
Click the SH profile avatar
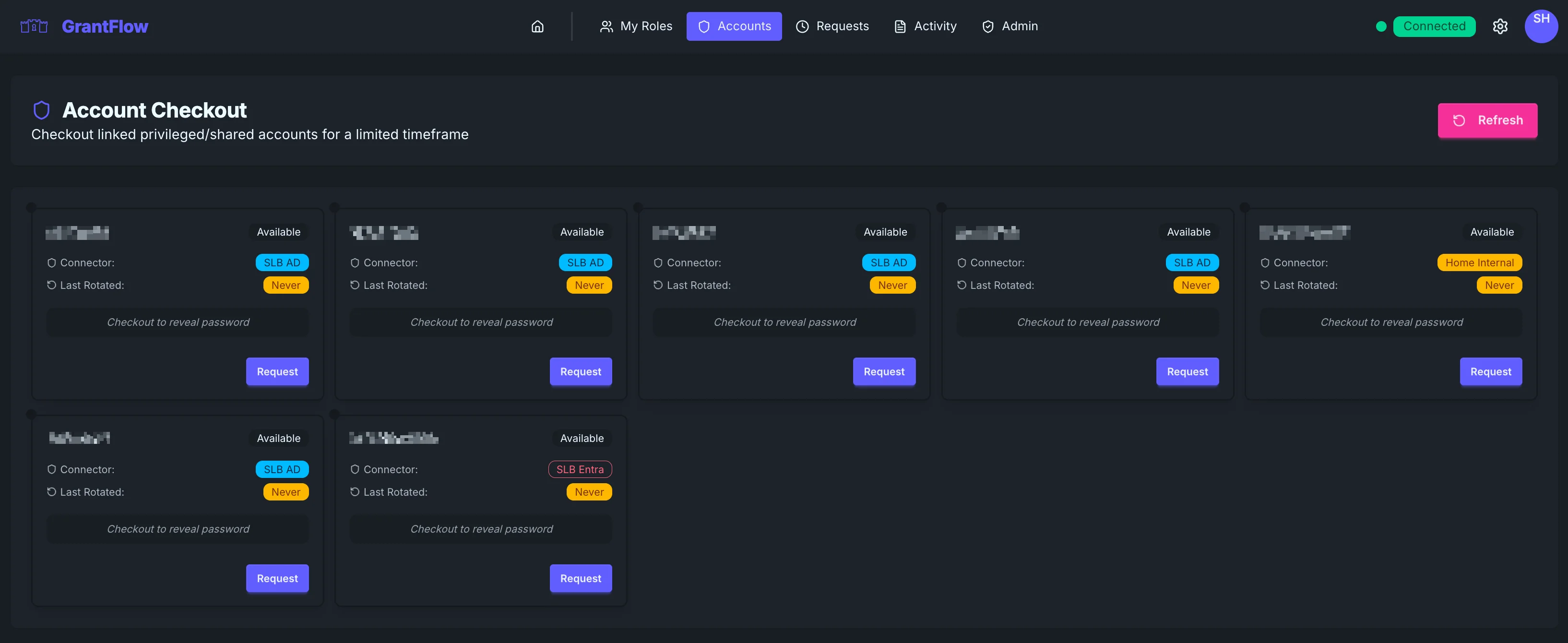coord(1542,26)
